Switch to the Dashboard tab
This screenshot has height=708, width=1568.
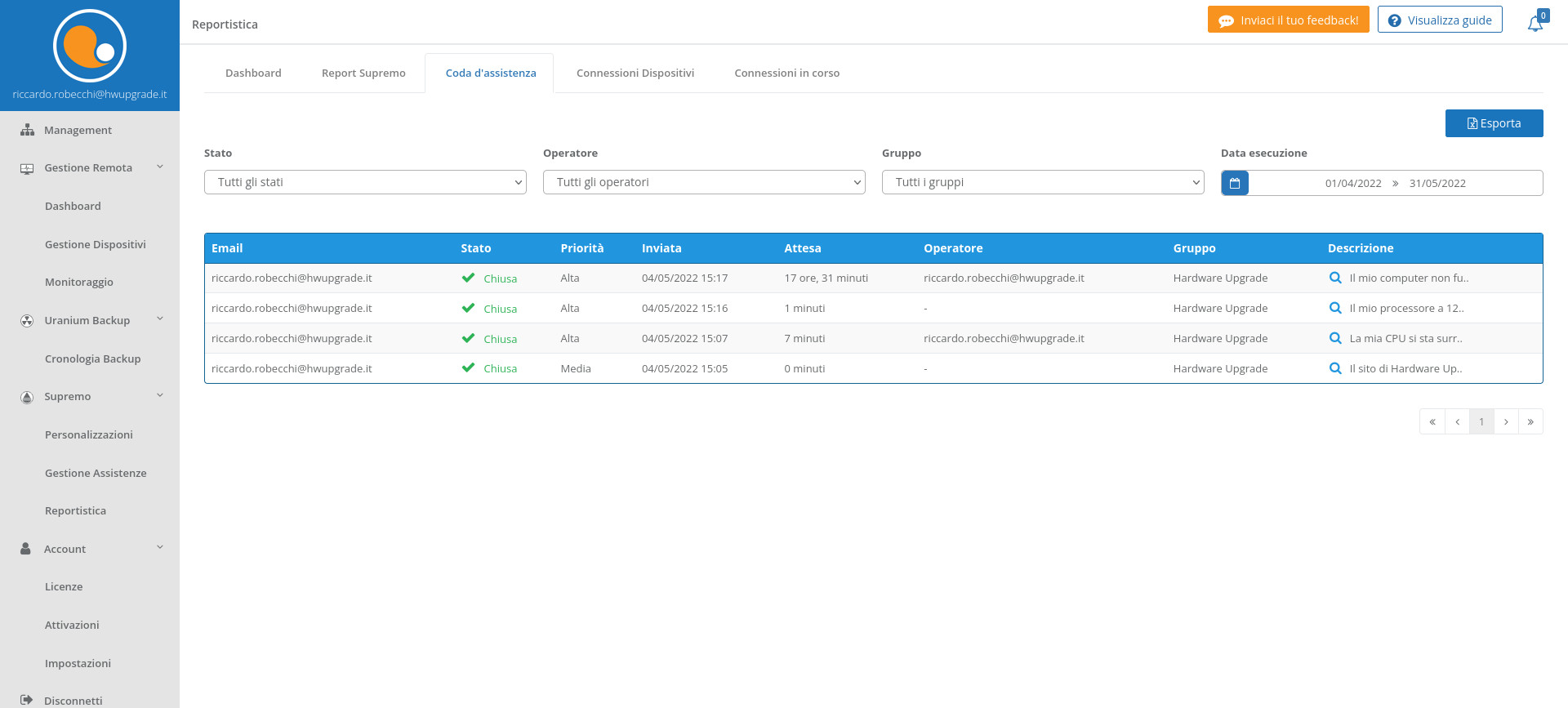[253, 73]
